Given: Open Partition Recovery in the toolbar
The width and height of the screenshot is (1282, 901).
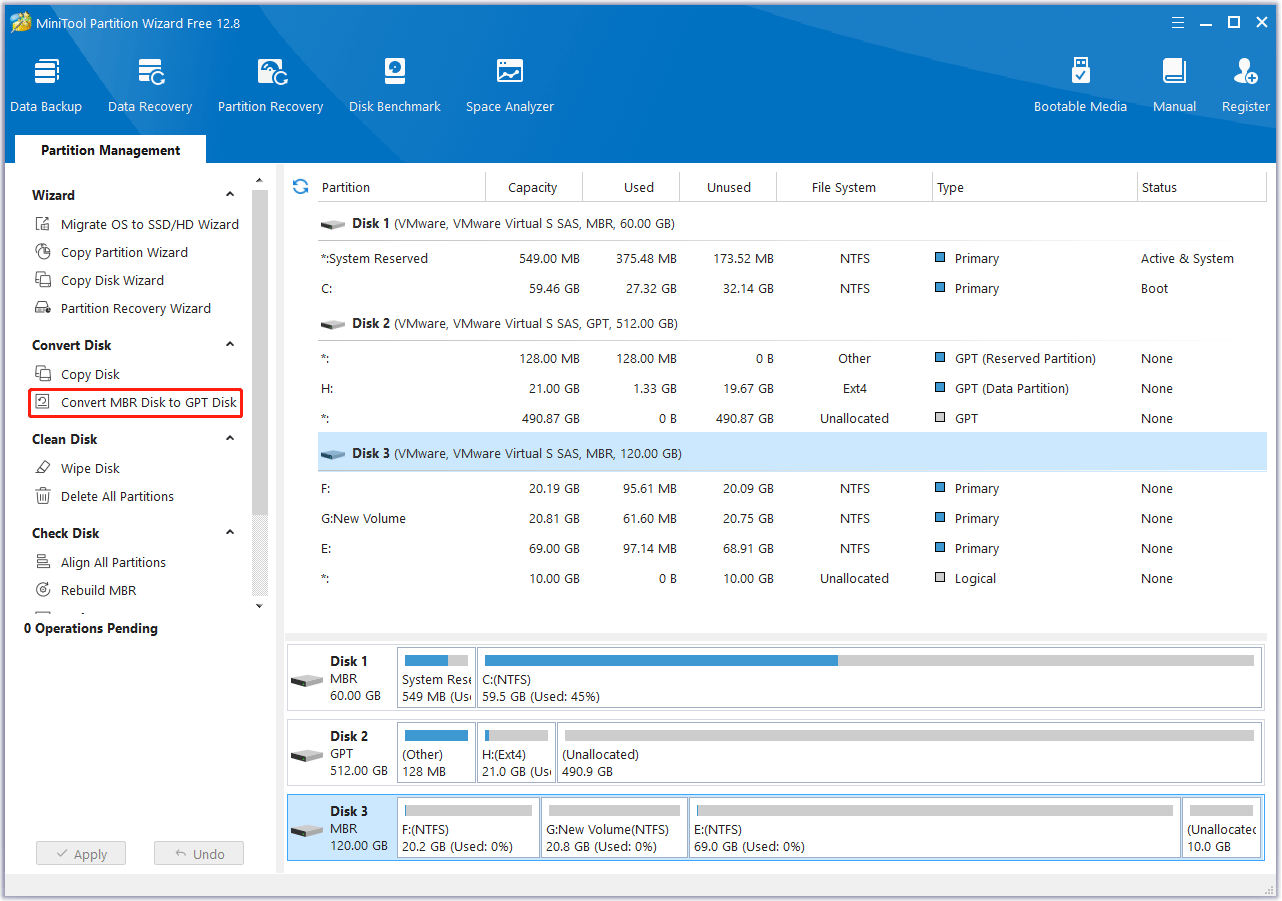Looking at the screenshot, I should pos(270,86).
